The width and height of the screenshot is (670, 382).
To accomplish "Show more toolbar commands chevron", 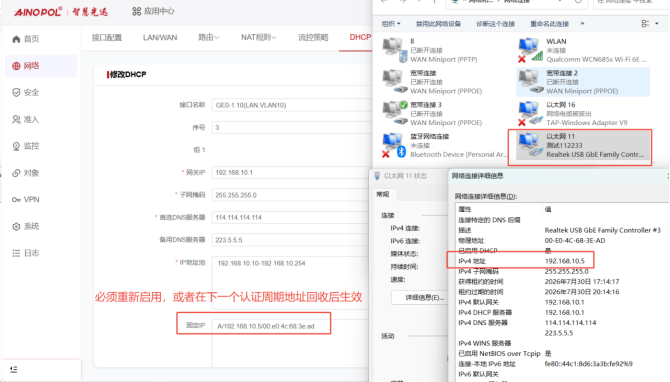I will point(582,24).
